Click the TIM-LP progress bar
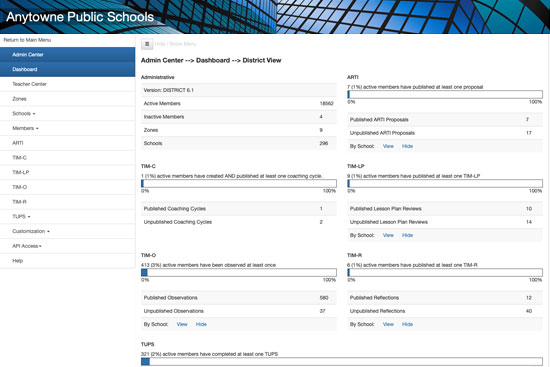 [x=445, y=184]
